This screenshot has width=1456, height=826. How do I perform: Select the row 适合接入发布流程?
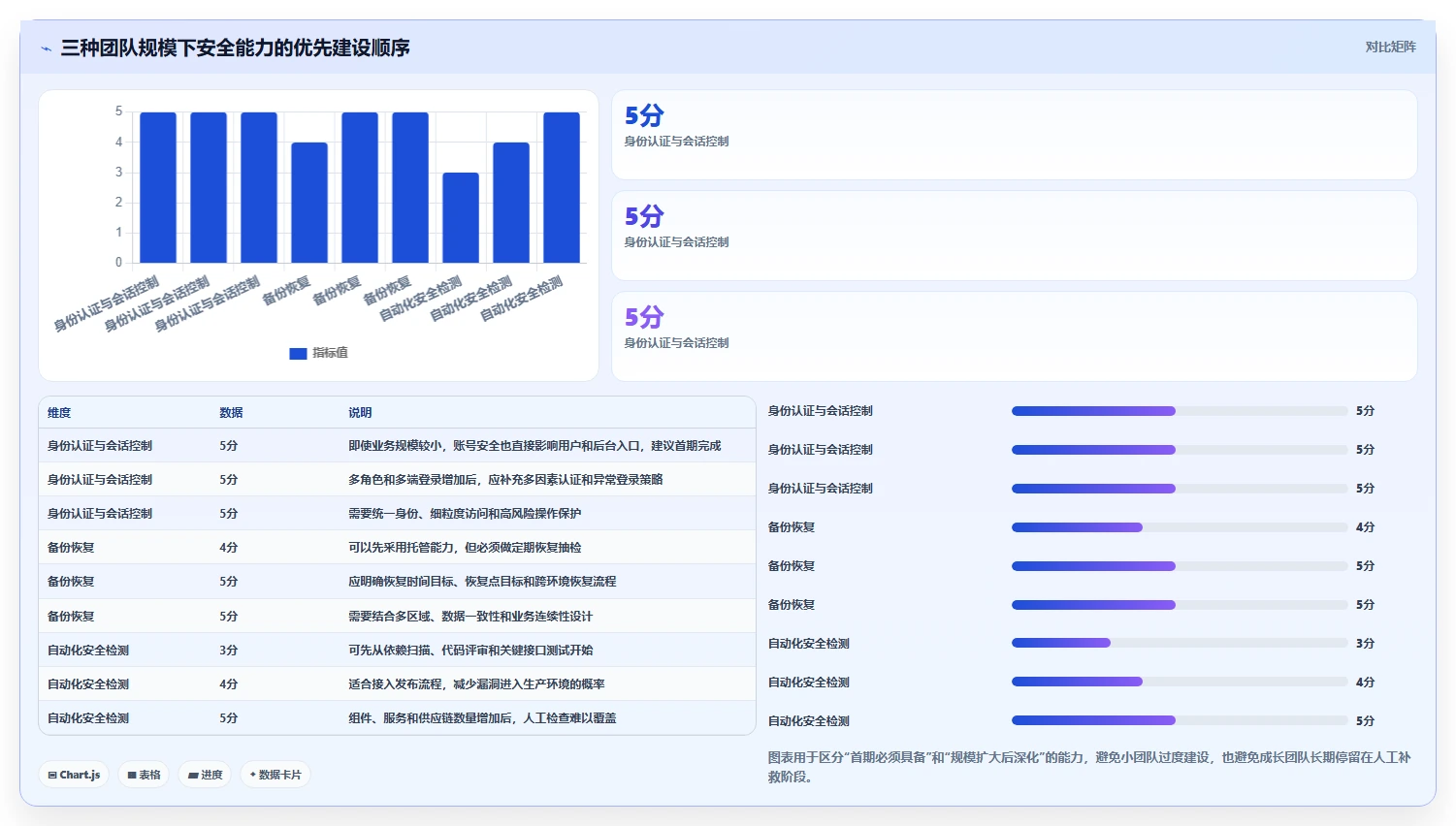tap(397, 684)
